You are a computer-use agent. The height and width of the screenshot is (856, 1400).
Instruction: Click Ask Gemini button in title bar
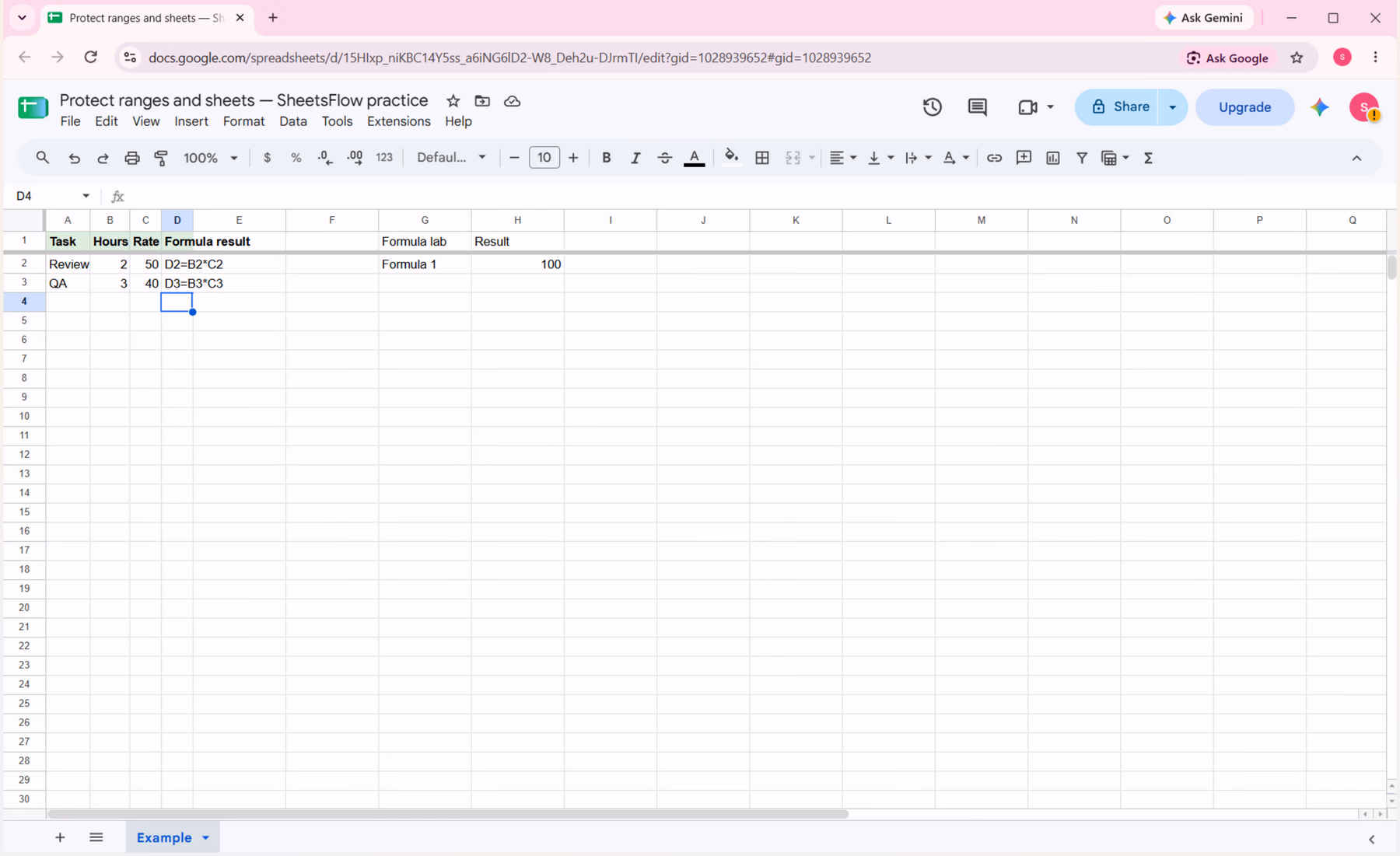coord(1203,18)
